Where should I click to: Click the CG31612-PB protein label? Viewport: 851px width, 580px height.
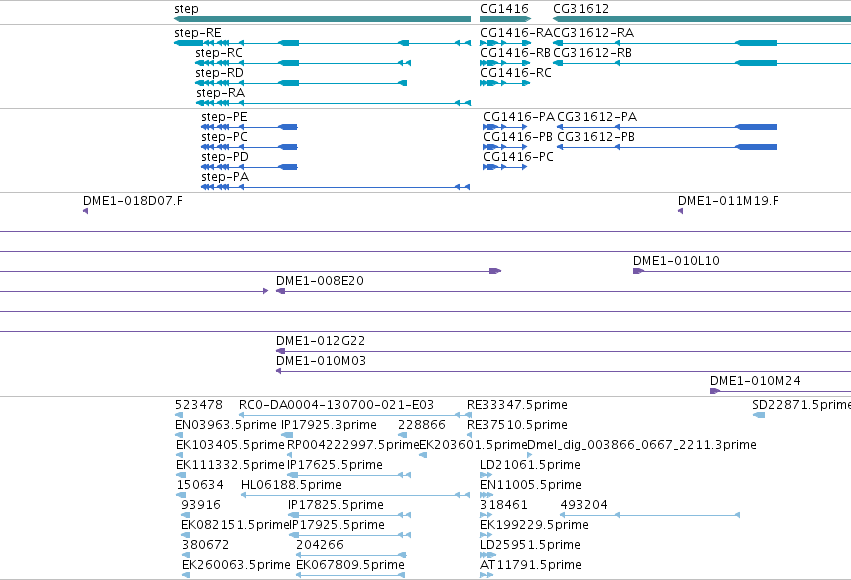[x=596, y=137]
